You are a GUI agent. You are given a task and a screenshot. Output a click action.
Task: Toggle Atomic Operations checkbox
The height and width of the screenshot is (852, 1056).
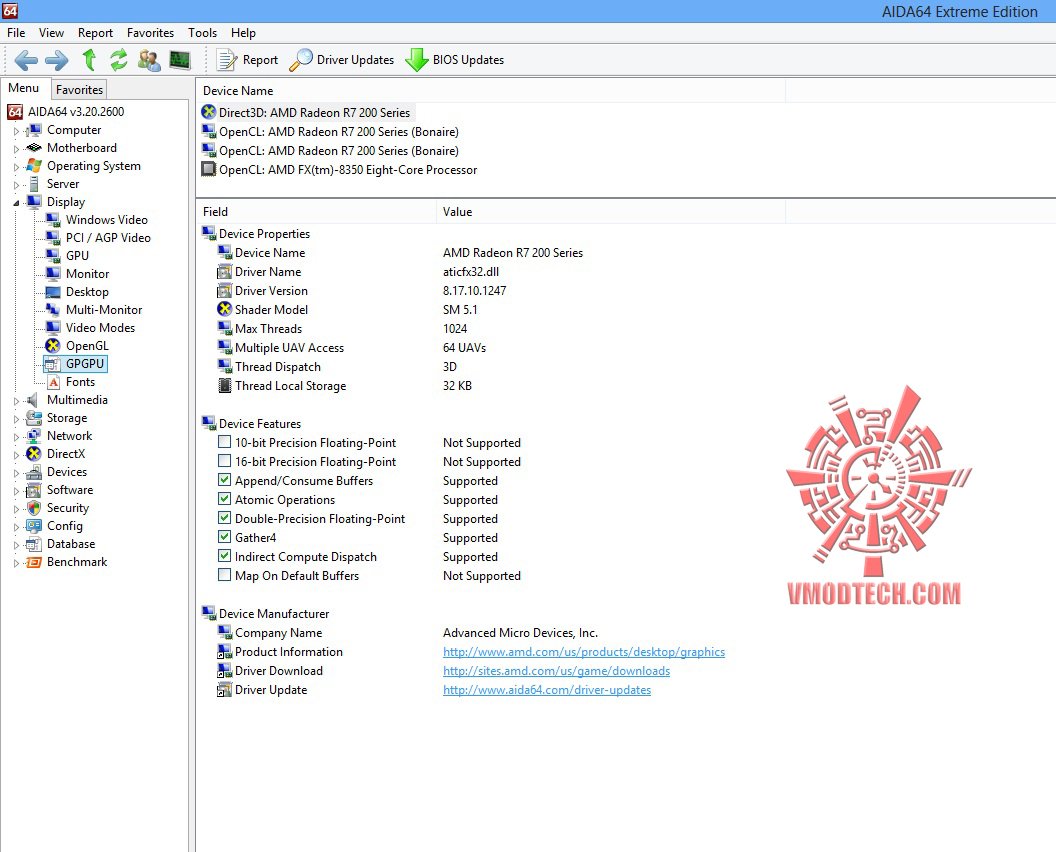click(x=224, y=498)
